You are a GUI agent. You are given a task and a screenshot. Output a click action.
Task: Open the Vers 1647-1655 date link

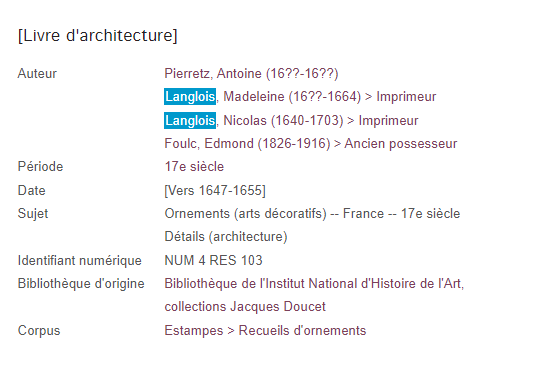tap(215, 190)
